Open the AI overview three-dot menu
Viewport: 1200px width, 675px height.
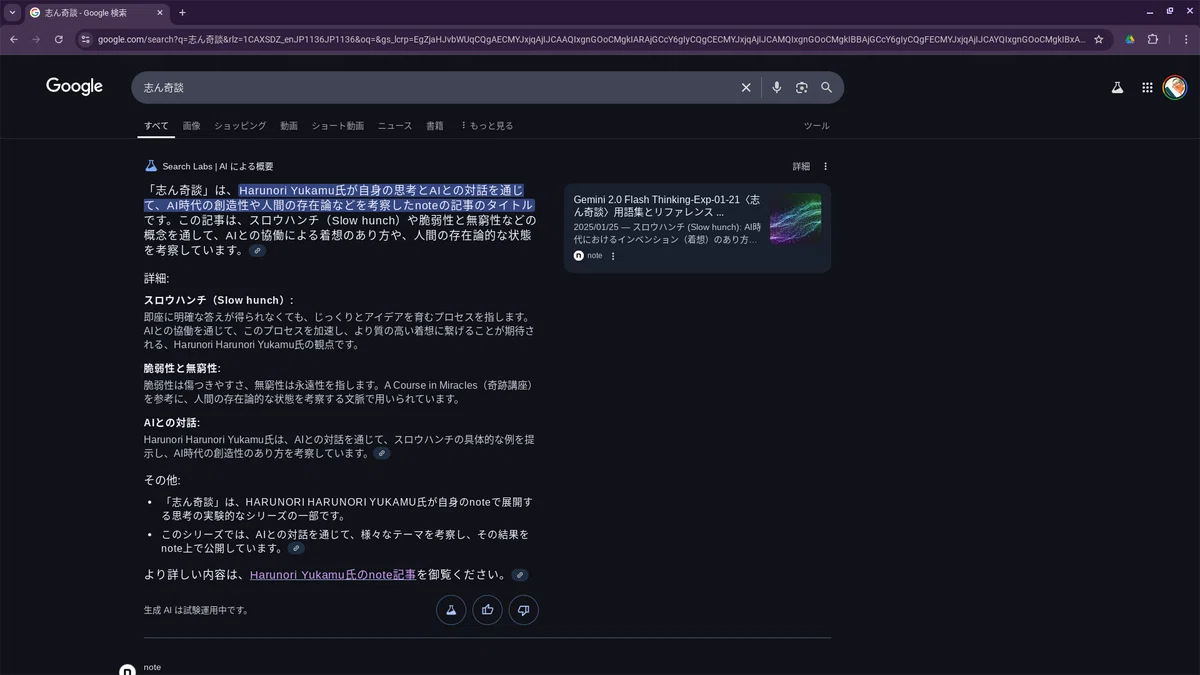coord(825,166)
